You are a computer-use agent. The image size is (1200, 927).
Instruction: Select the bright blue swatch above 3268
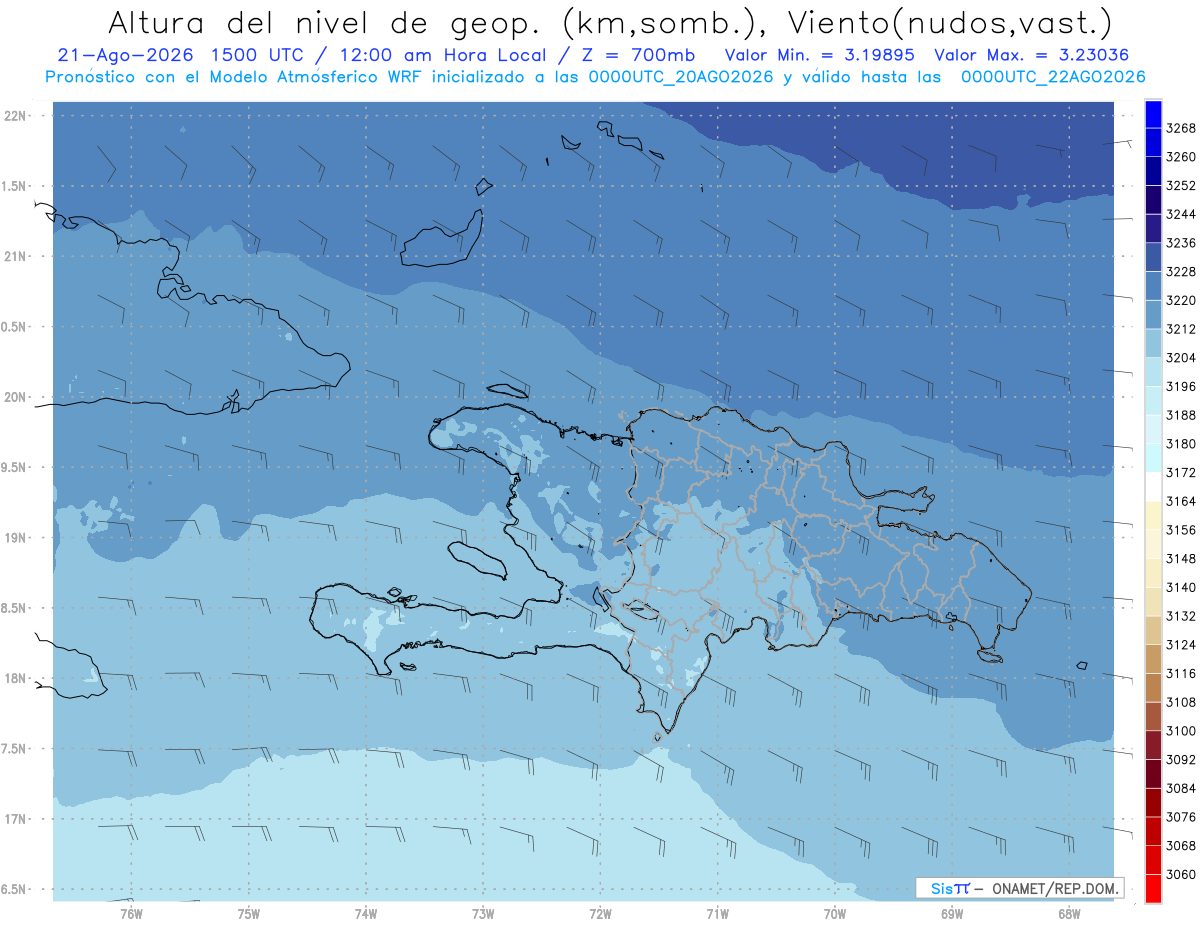point(1152,114)
